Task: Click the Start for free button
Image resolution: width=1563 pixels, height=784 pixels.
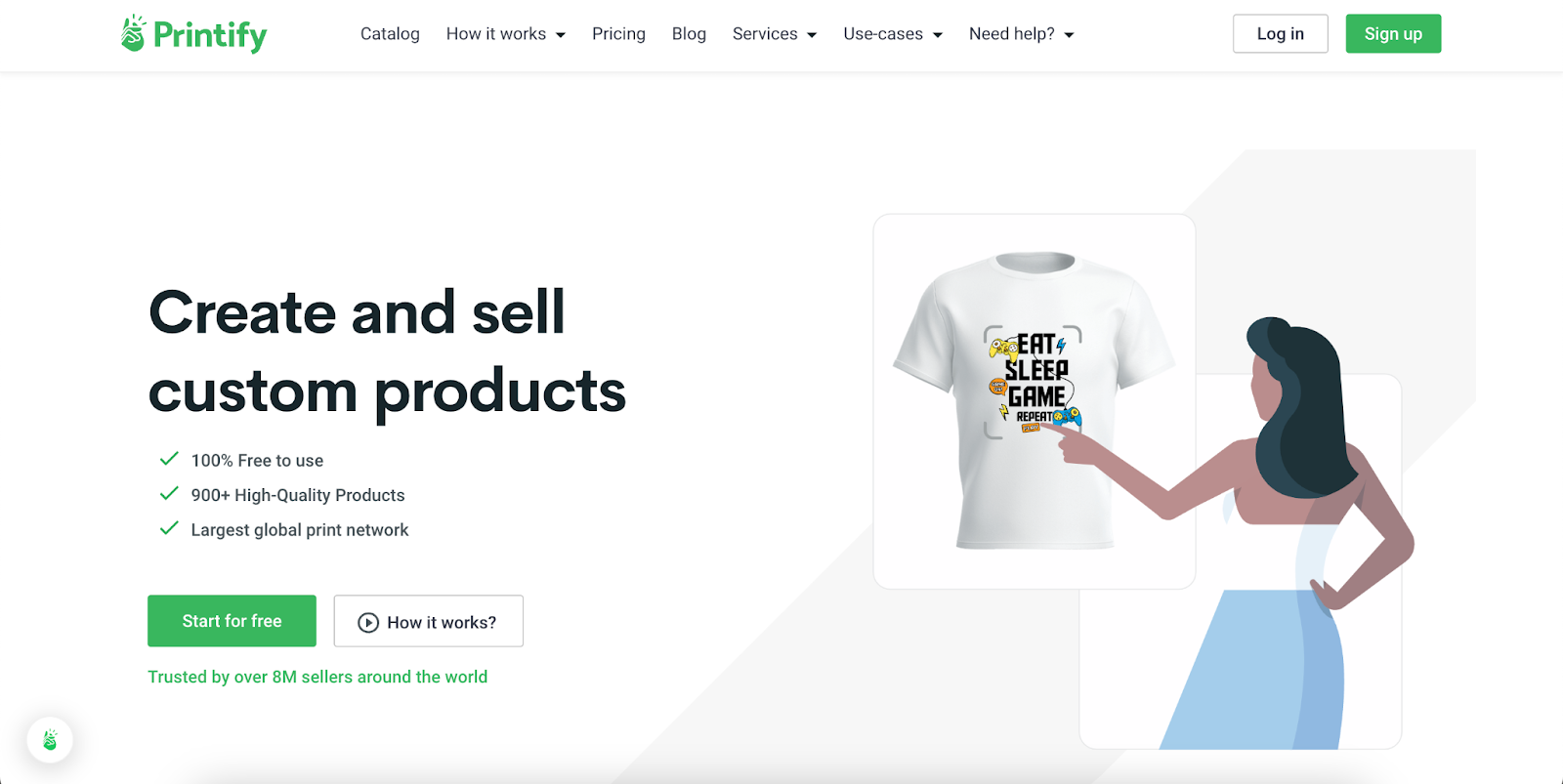Action: pyautogui.click(x=232, y=621)
